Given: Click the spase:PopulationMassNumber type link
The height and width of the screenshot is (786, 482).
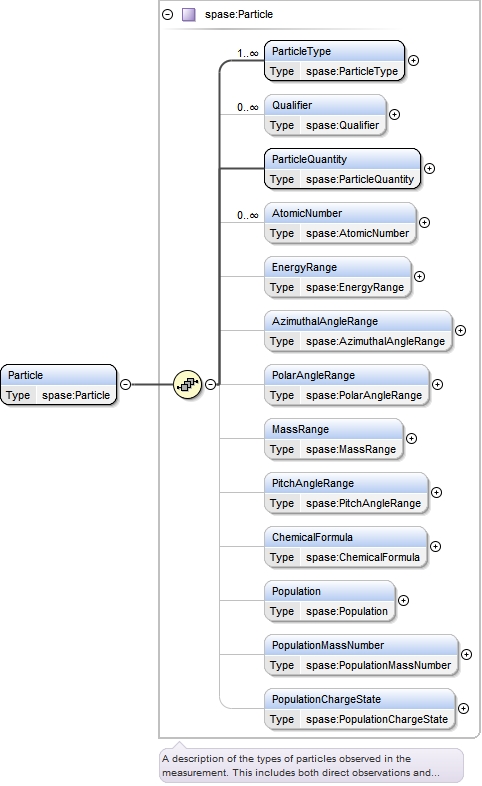Looking at the screenshot, I should 378,665.
